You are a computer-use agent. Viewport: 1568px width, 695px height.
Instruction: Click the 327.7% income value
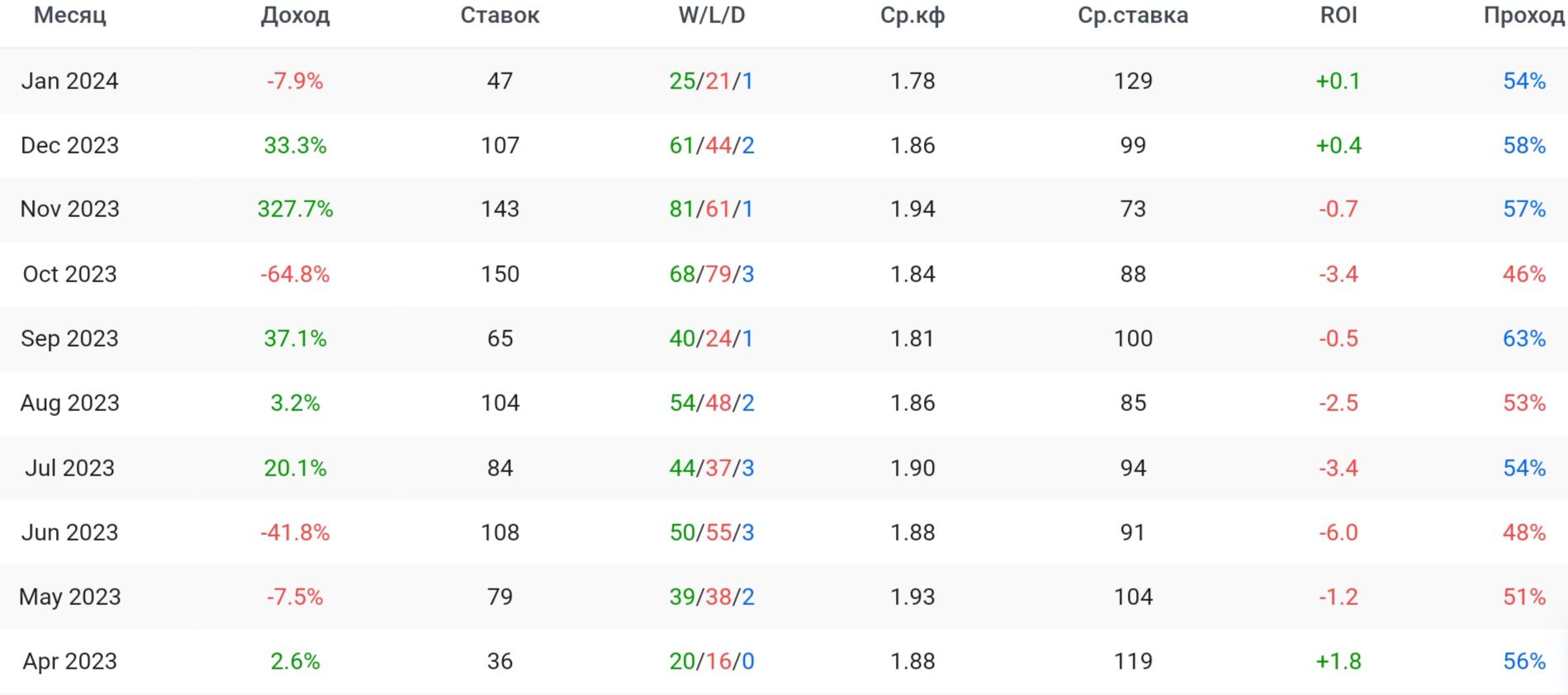[295, 209]
